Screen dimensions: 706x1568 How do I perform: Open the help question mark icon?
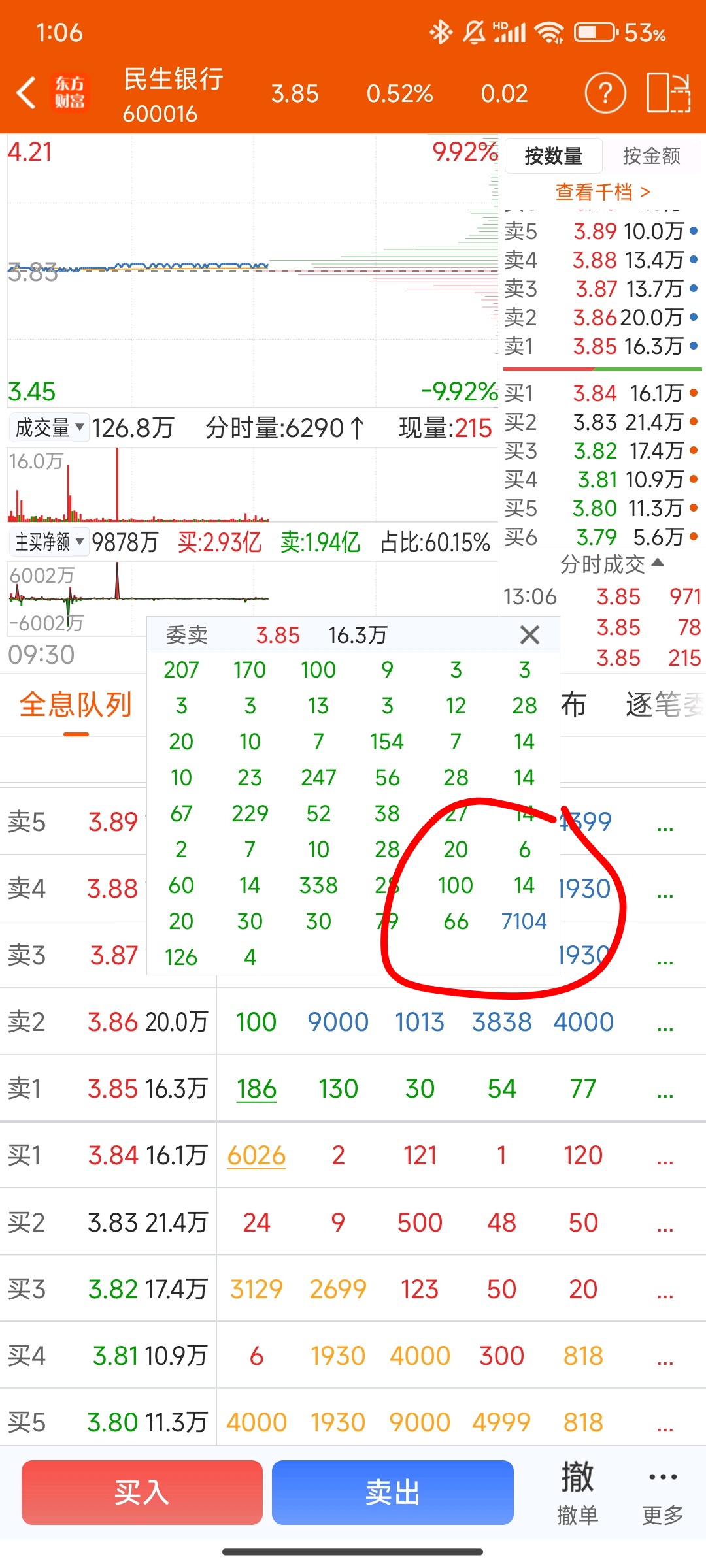click(605, 93)
